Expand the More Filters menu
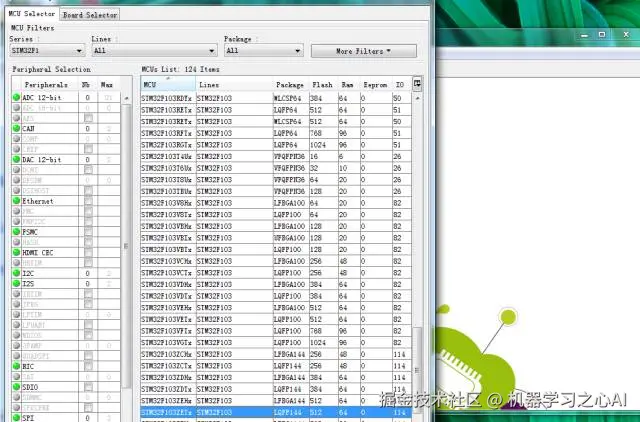 (364, 51)
